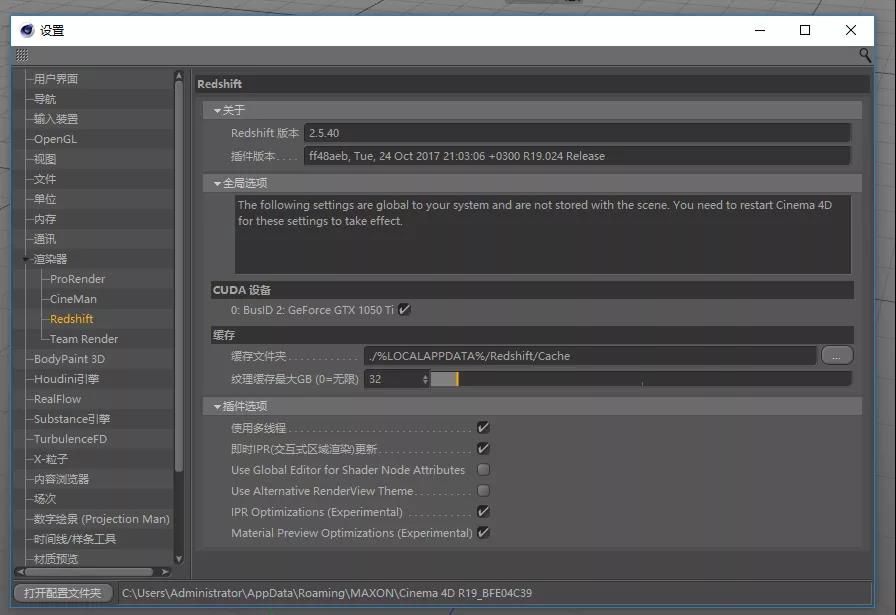Select RealFlow category
This screenshot has height=615, width=896.
pos(57,399)
